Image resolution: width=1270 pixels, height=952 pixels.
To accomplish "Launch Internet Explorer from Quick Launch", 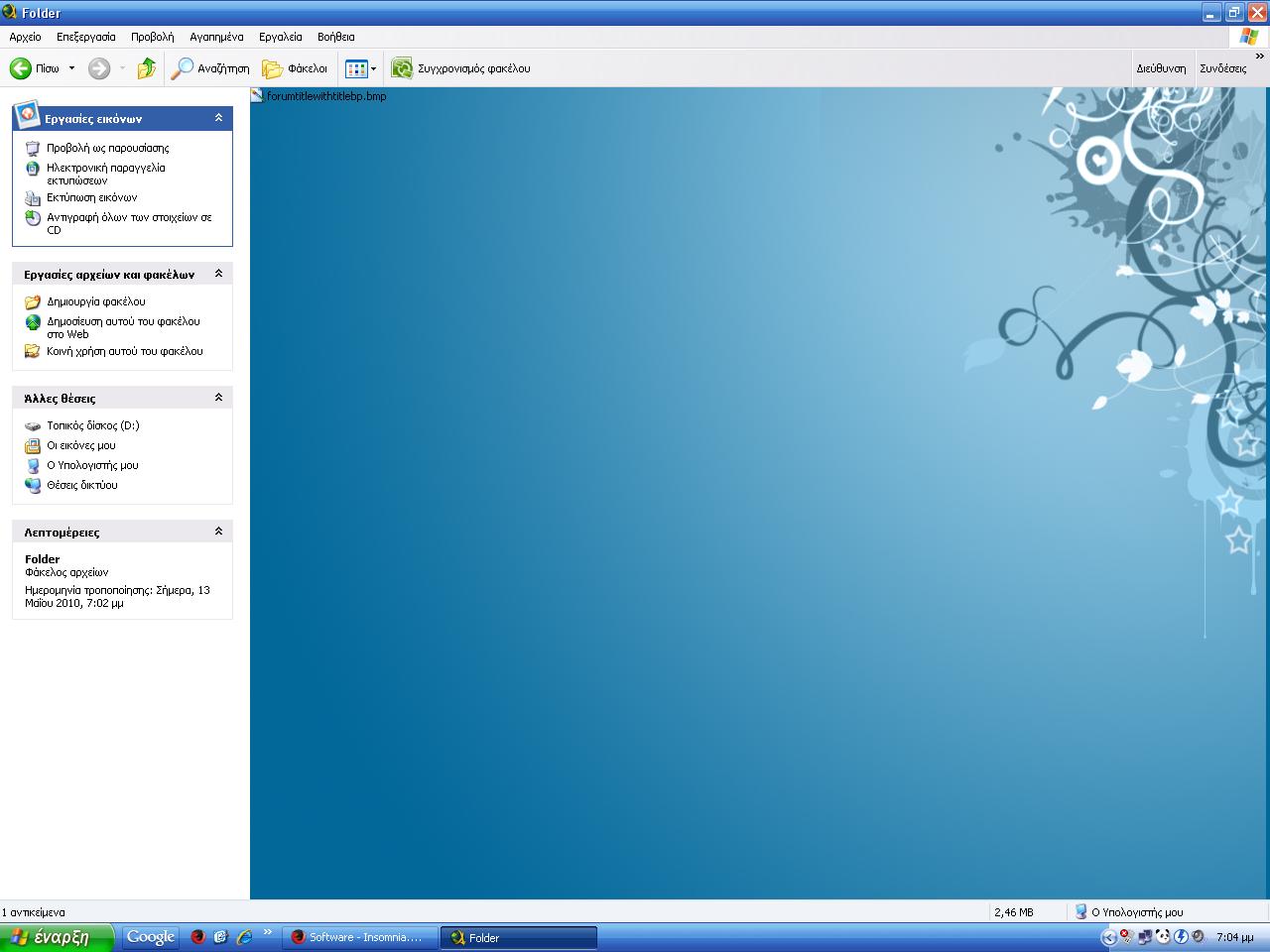I will click(244, 937).
